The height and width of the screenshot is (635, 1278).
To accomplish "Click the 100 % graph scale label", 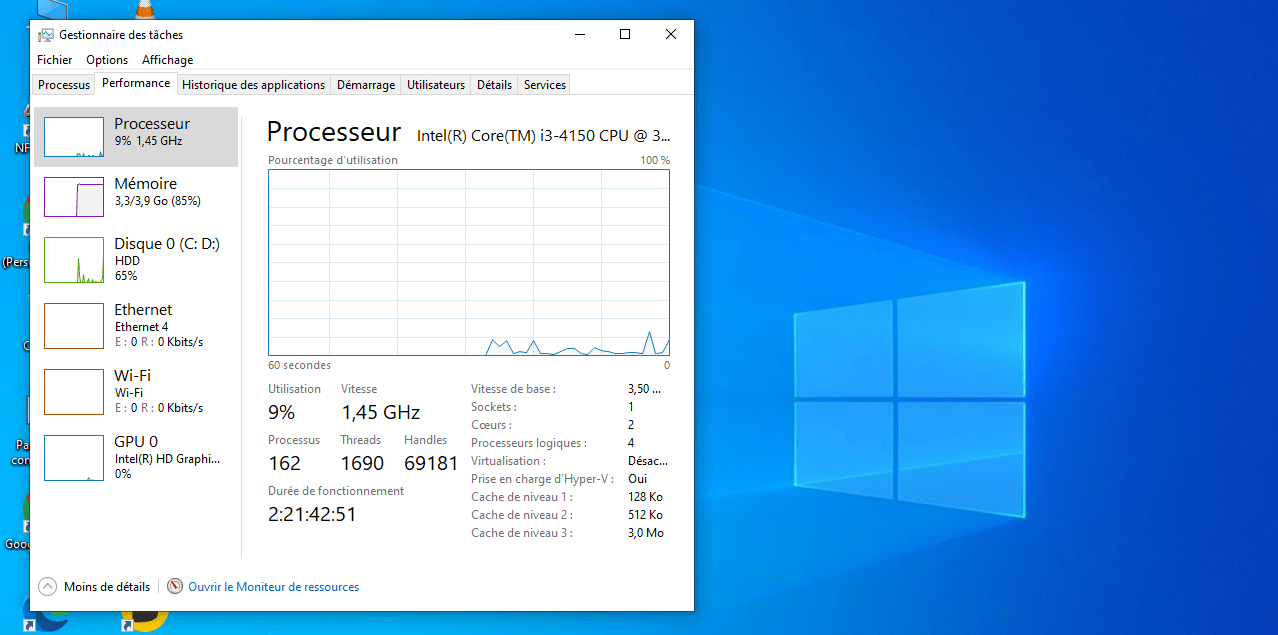I will point(655,160).
